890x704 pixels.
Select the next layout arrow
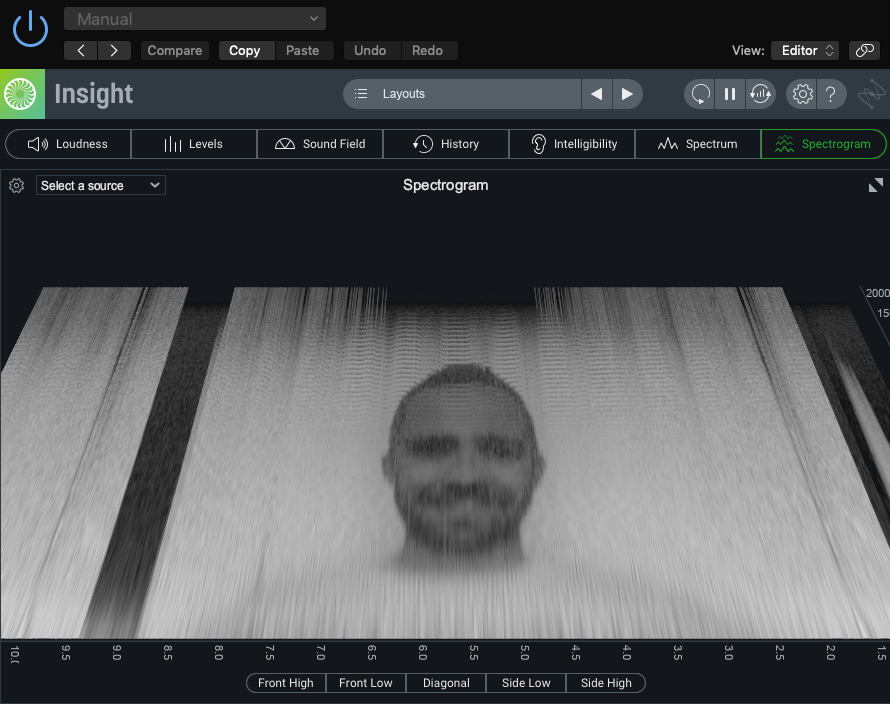tap(627, 94)
